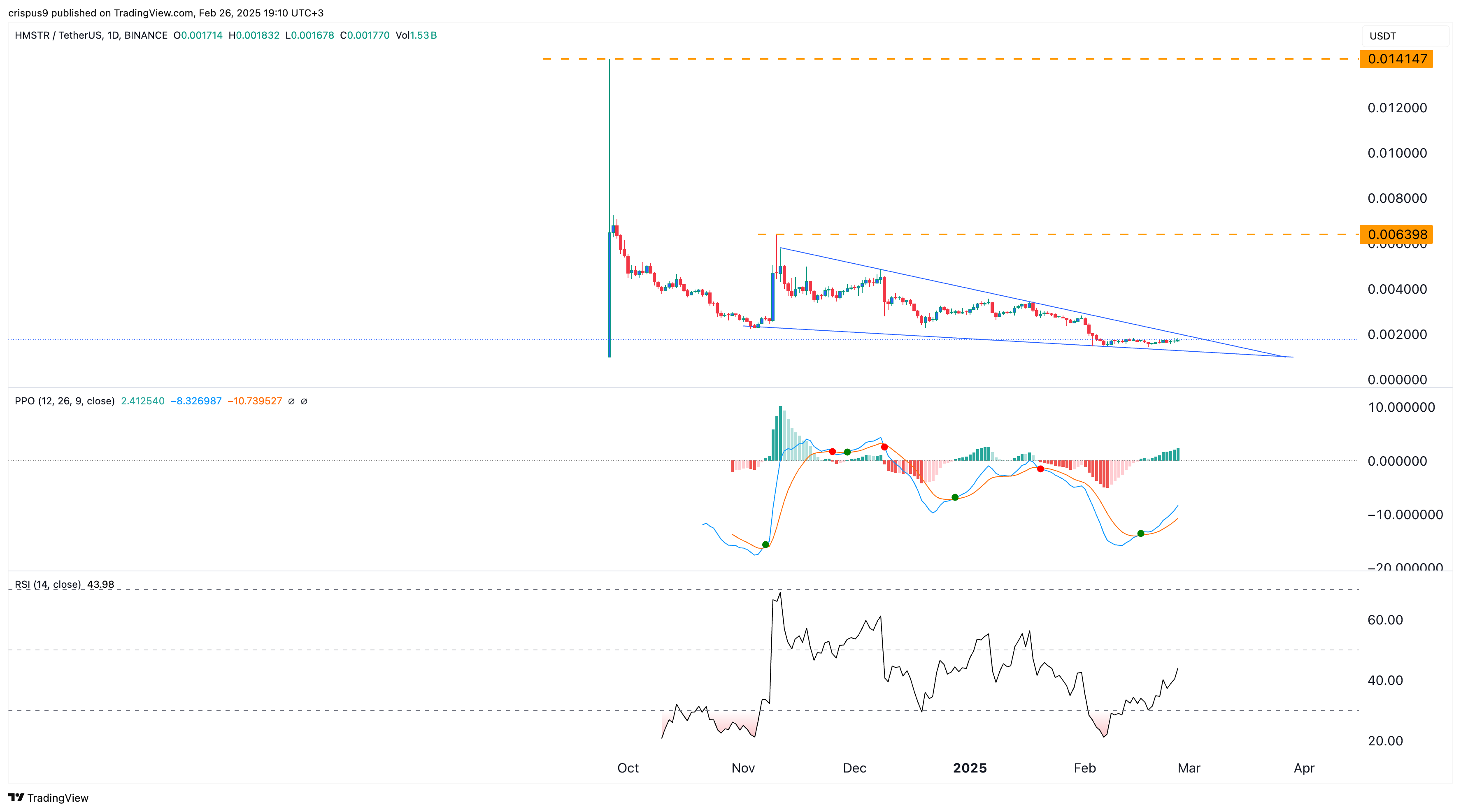
Task: Click the 40.00 RSI axis label
Action: point(1385,680)
